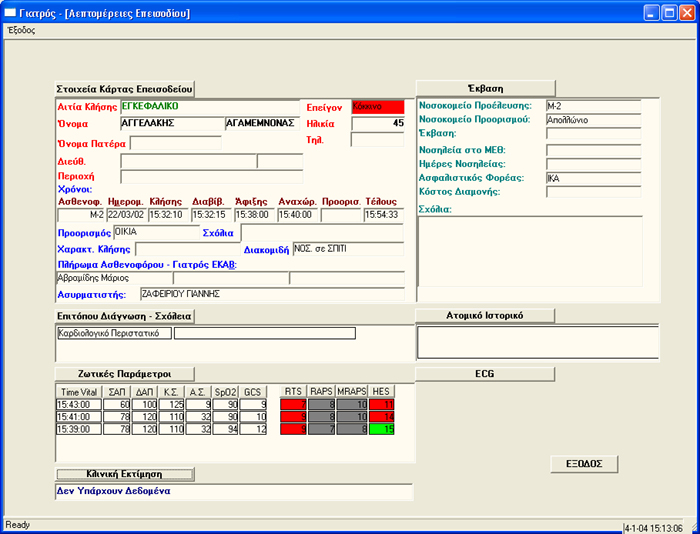Click the Έκβαση section header button

tap(485, 88)
